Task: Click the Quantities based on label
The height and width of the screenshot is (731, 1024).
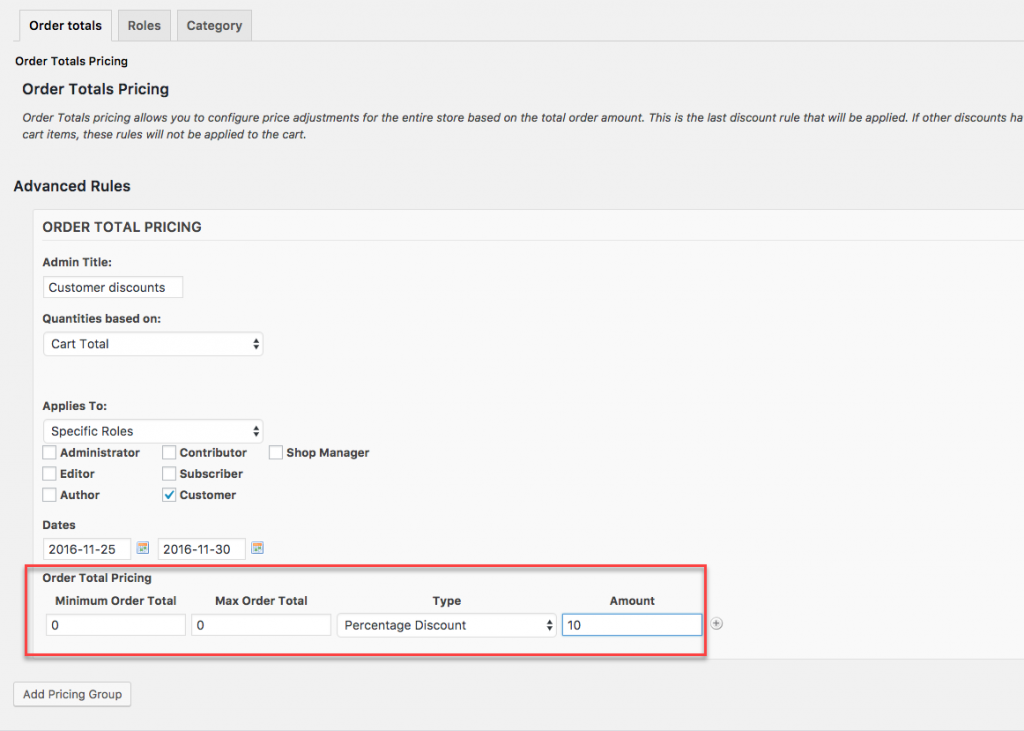Action: point(101,319)
